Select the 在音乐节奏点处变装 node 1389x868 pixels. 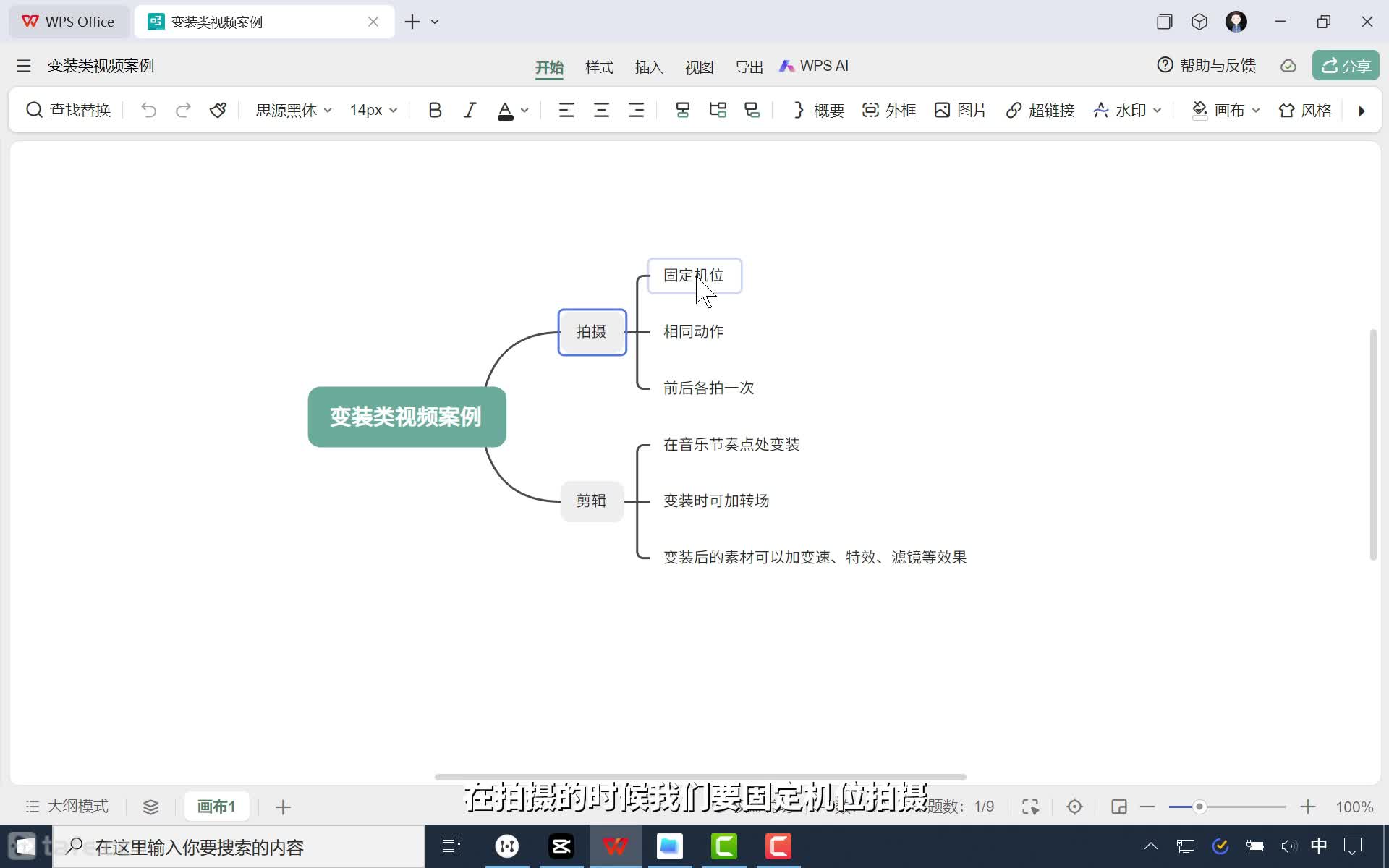pos(731,445)
